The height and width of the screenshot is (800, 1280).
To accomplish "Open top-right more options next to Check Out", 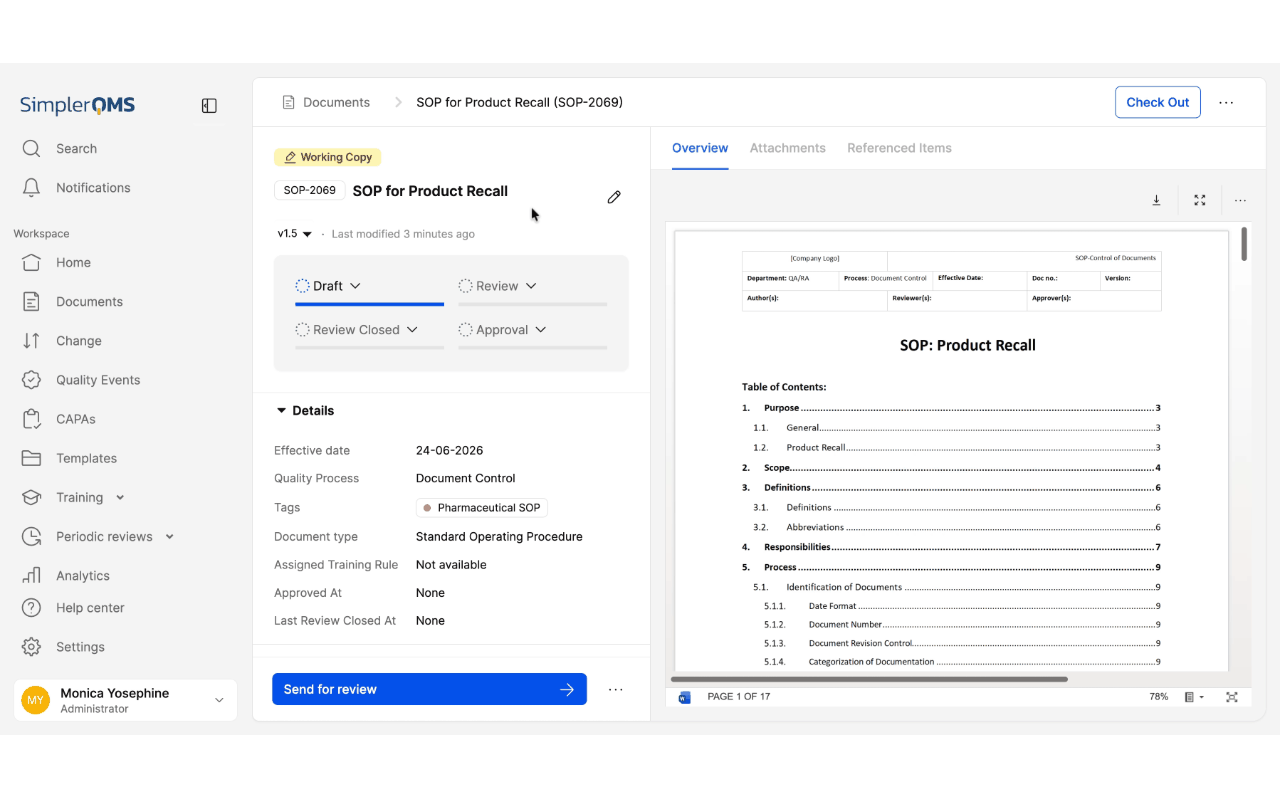I will pyautogui.click(x=1226, y=102).
